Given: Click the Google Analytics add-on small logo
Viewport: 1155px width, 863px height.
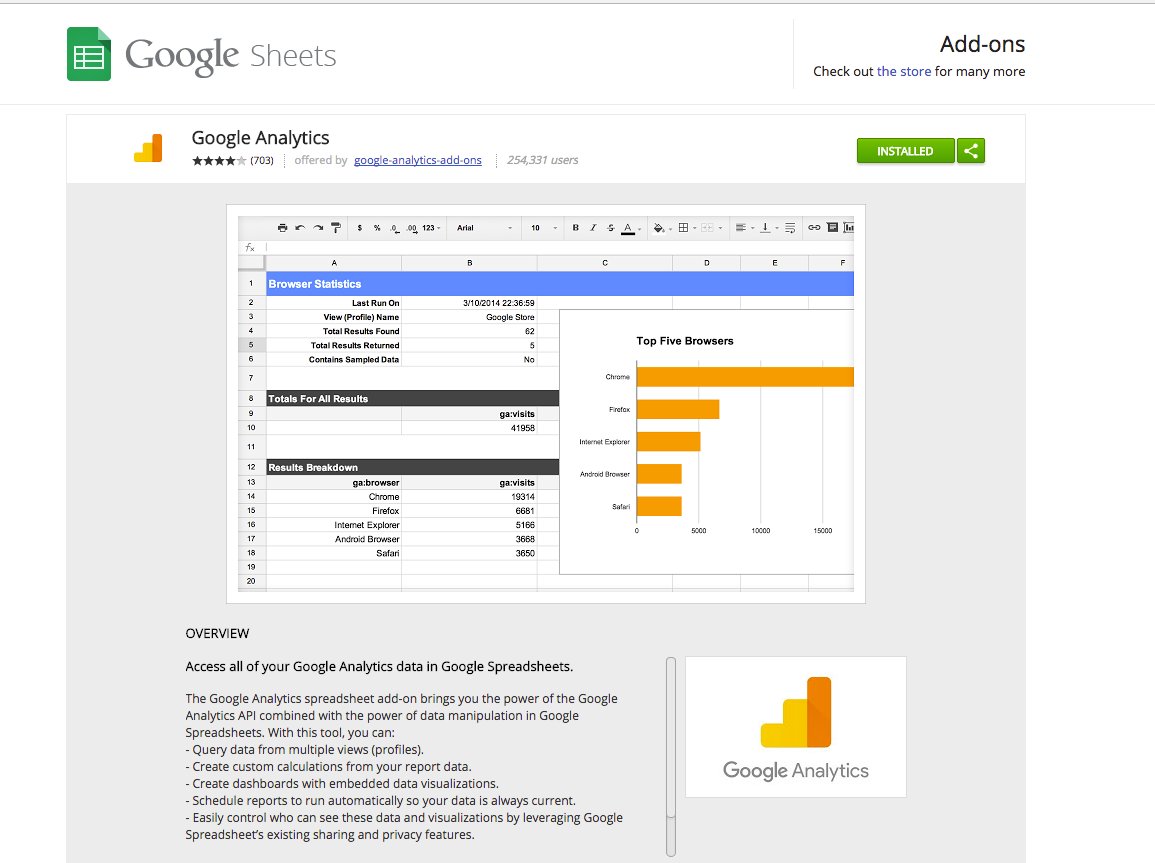Looking at the screenshot, I should (x=148, y=148).
